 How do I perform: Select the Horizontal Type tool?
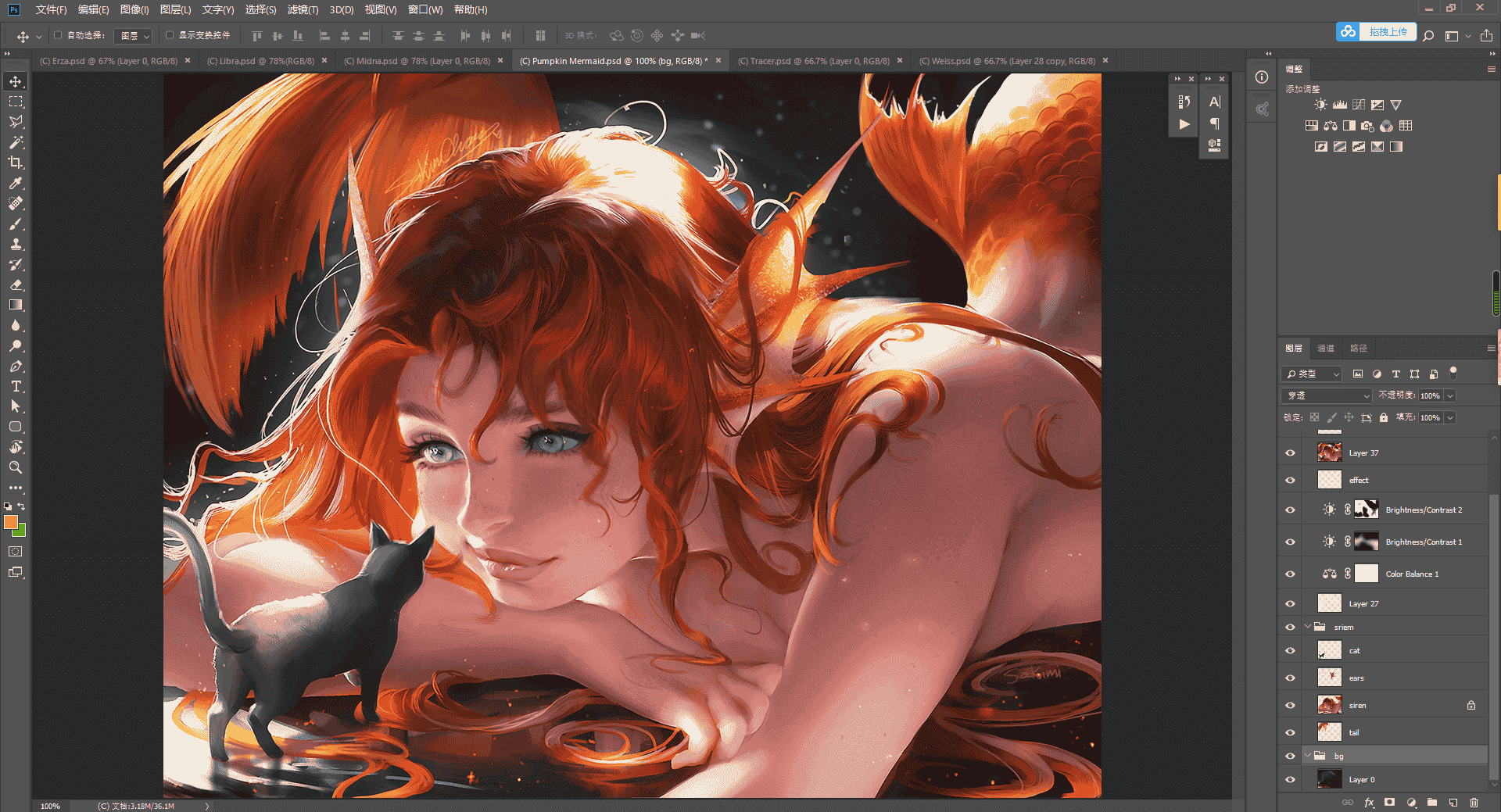16,386
